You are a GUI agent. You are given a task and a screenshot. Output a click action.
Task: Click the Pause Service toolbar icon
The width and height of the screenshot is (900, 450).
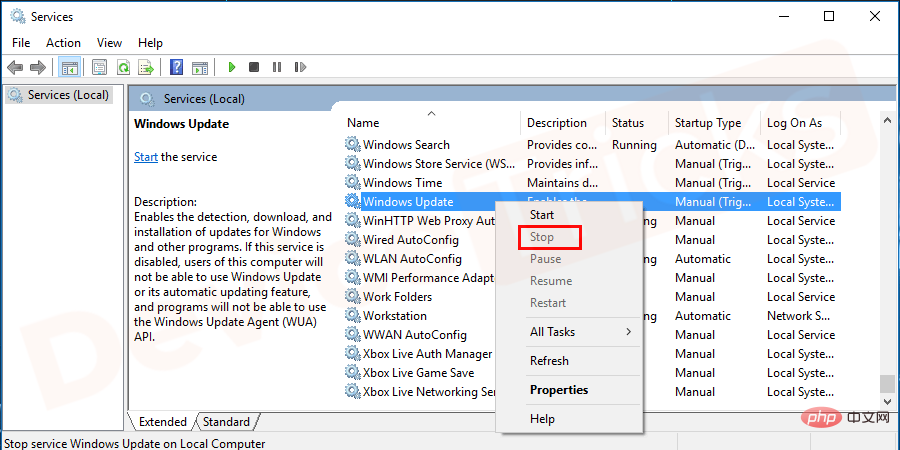[277, 68]
